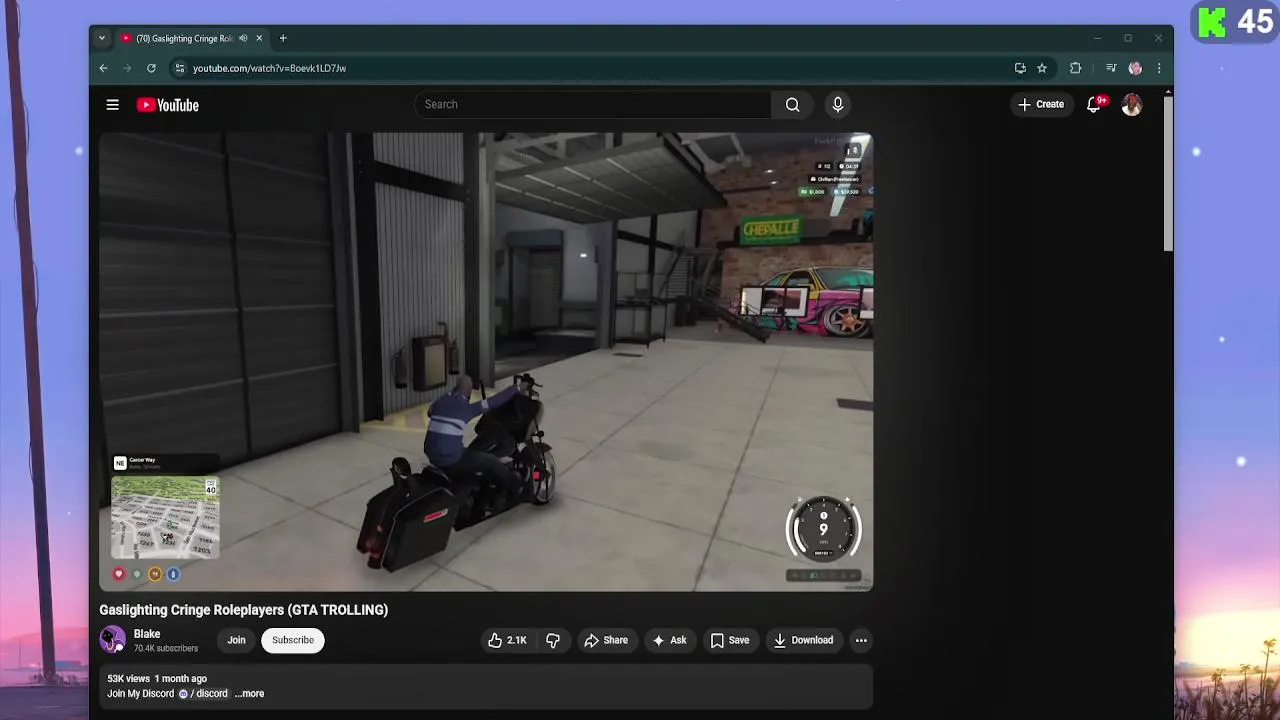1280x720 pixels.
Task: Open the three-dot more actions menu
Action: tap(861, 640)
